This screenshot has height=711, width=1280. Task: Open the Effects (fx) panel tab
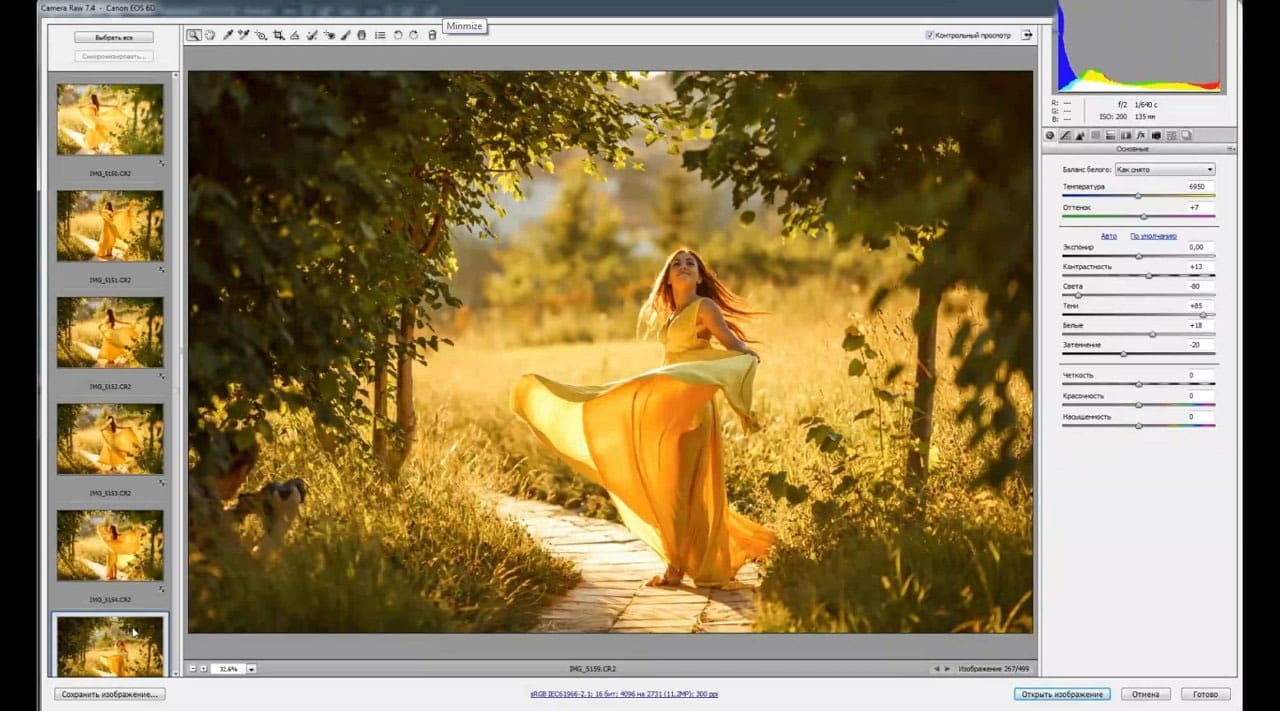(1141, 135)
